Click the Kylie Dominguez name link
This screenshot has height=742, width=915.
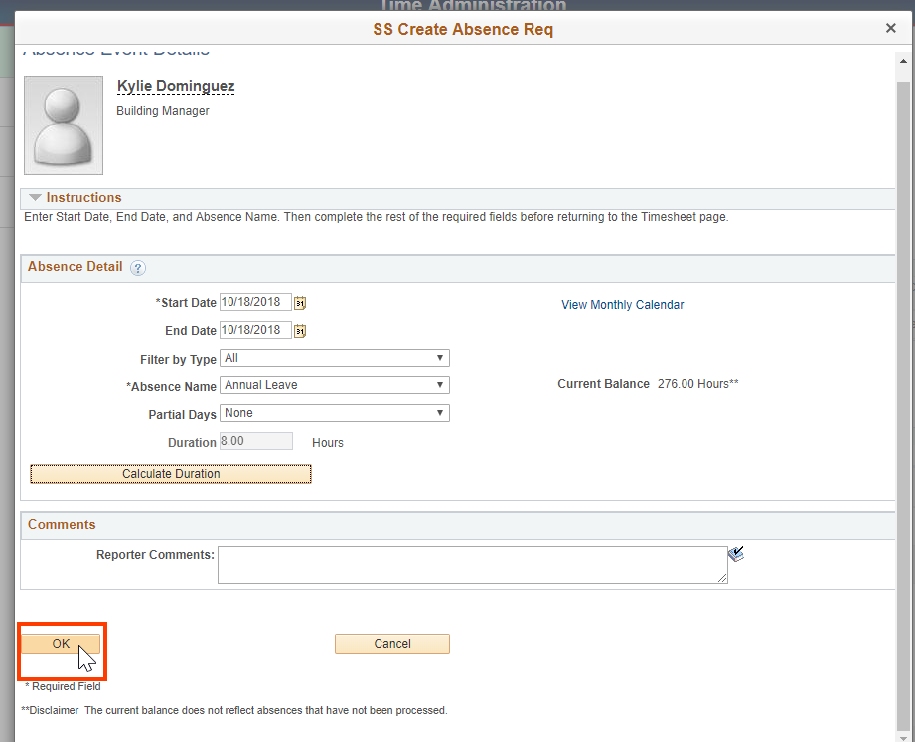point(175,86)
